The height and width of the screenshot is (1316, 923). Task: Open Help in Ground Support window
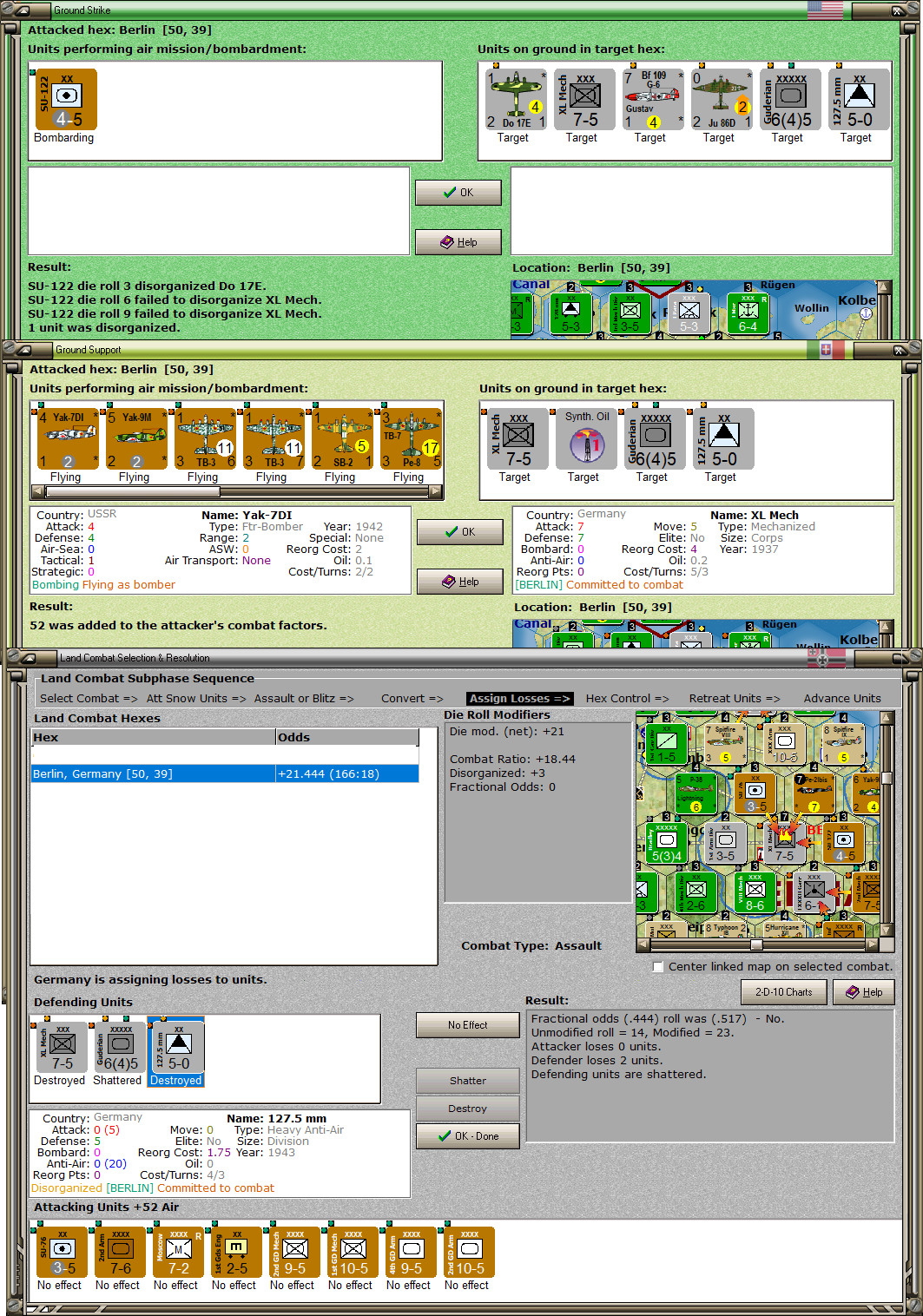459,582
